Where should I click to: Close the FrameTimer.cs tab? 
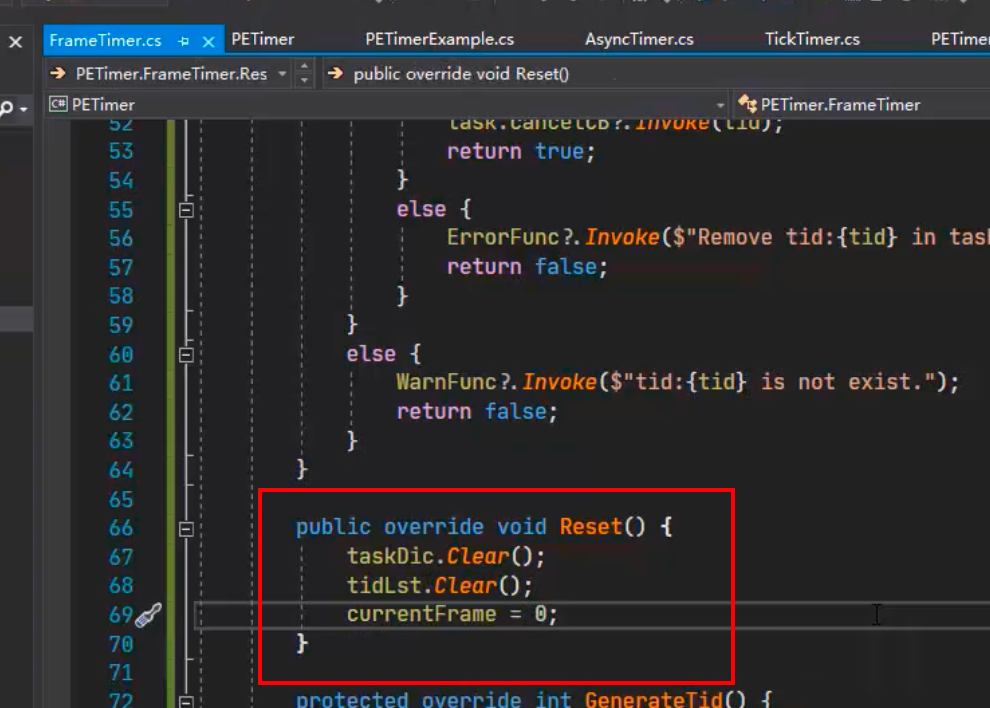point(208,42)
